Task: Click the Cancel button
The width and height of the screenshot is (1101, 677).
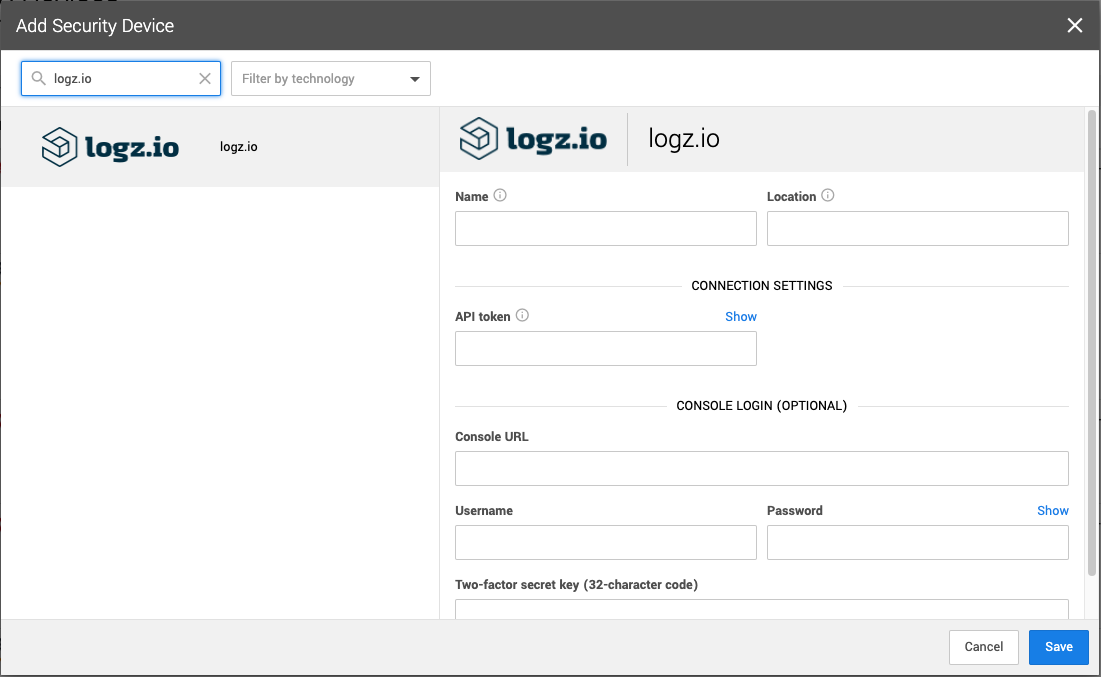Action: tap(983, 647)
